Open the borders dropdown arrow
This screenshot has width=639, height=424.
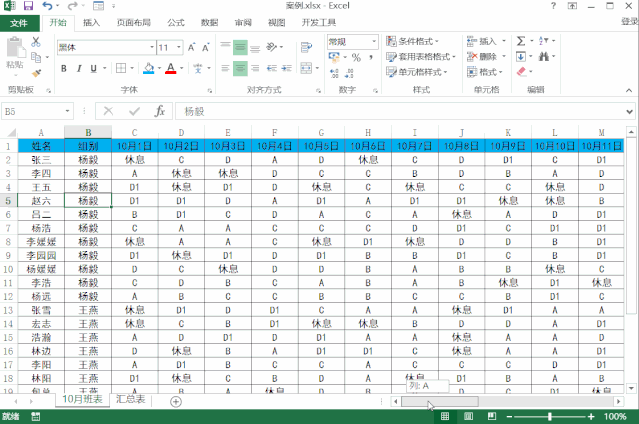click(132, 68)
